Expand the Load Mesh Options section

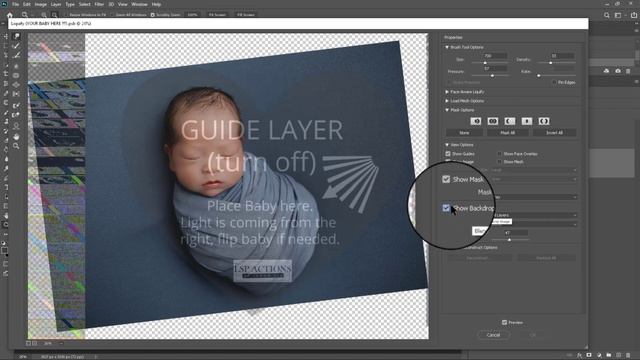[447, 101]
